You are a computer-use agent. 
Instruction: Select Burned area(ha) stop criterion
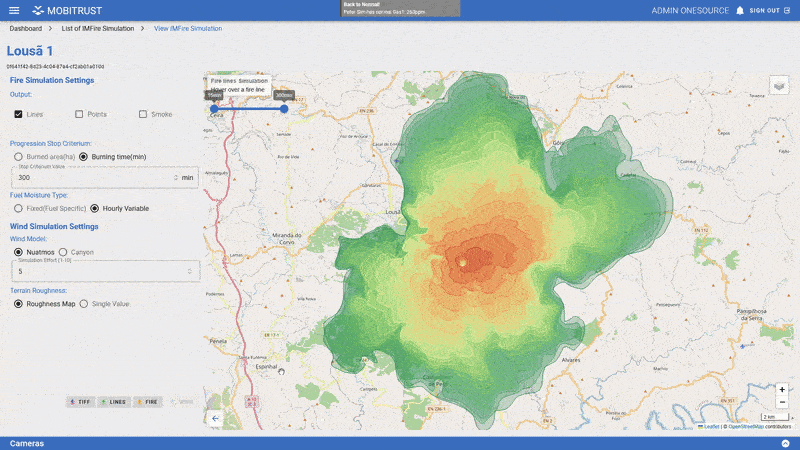(x=18, y=157)
